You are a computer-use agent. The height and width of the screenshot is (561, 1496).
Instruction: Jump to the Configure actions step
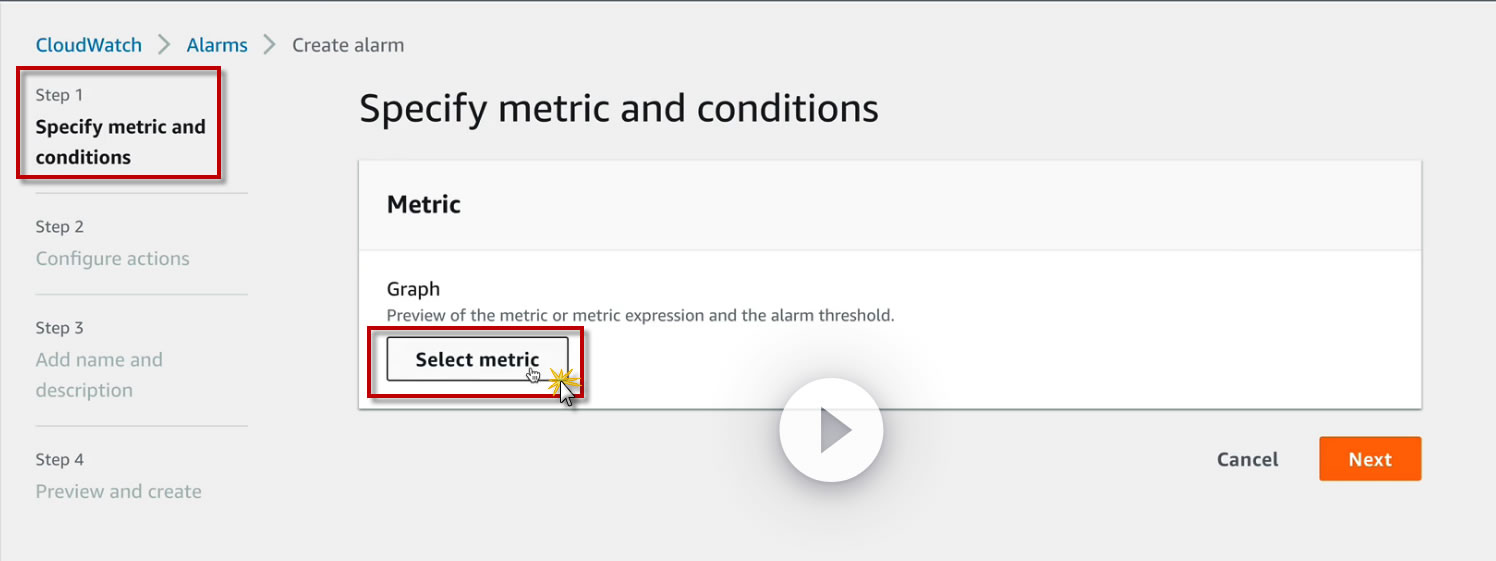coord(112,259)
